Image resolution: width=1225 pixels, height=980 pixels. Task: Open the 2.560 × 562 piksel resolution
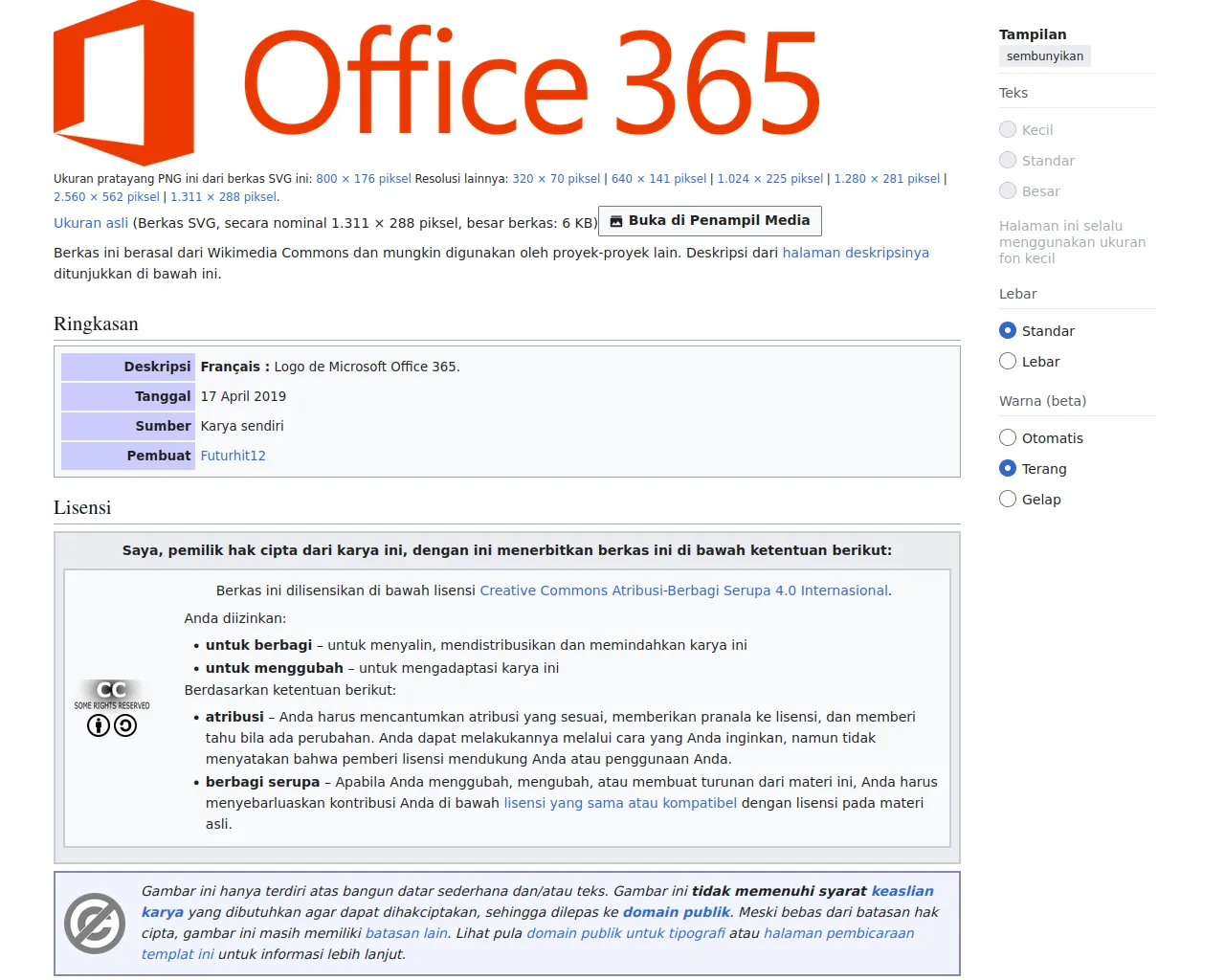(106, 197)
